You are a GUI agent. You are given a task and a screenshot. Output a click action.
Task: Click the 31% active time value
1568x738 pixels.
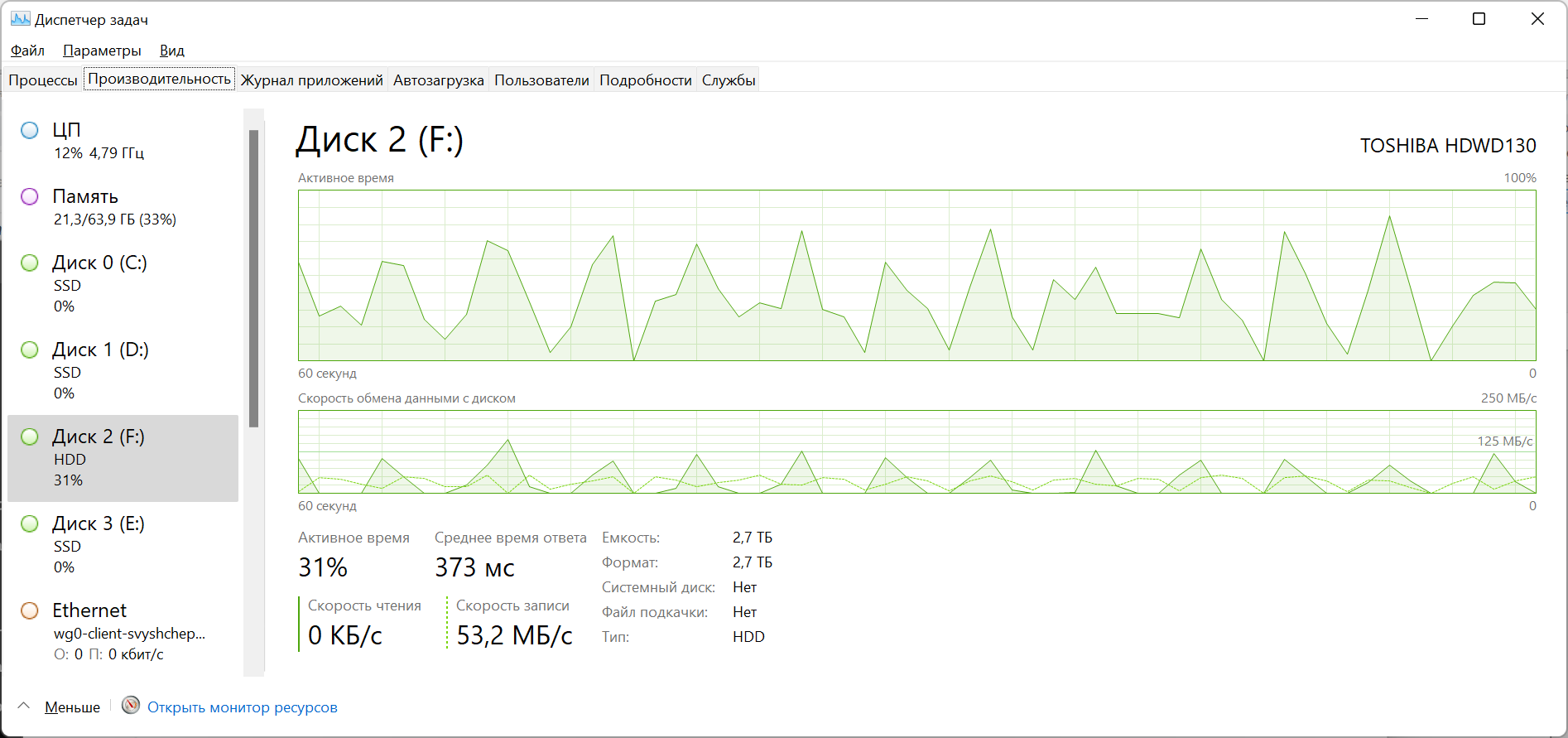[323, 567]
